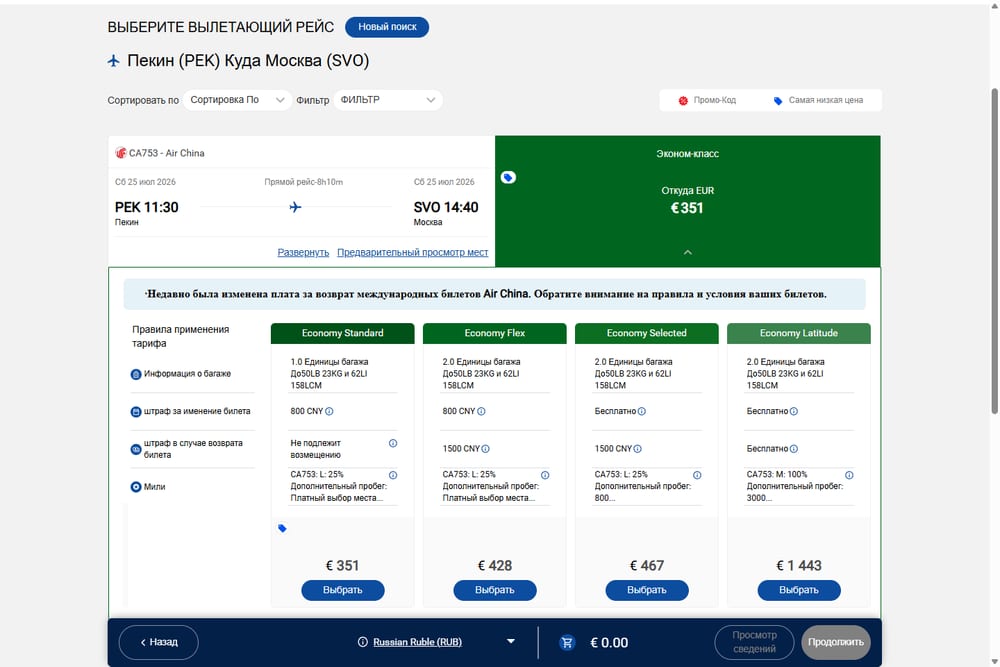The height and width of the screenshot is (667, 1000).
Task: Go back with the Назад button
Action: [159, 642]
